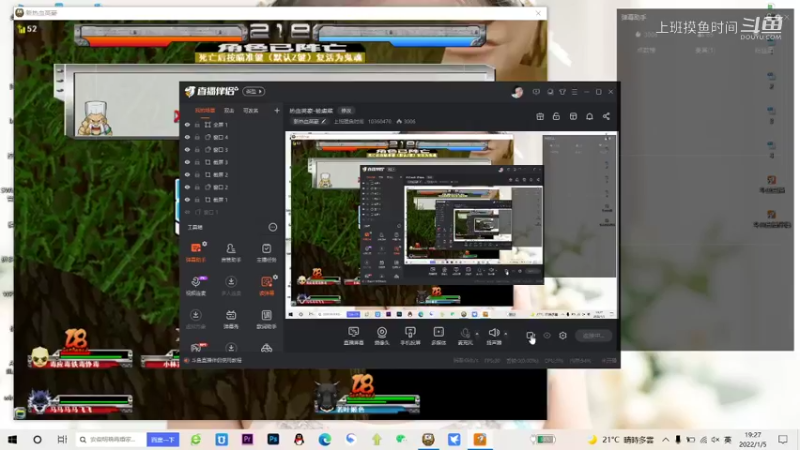Toggle visibility of the 截屏 3 source
Screen dimensions: 800x450
pos(187,162)
